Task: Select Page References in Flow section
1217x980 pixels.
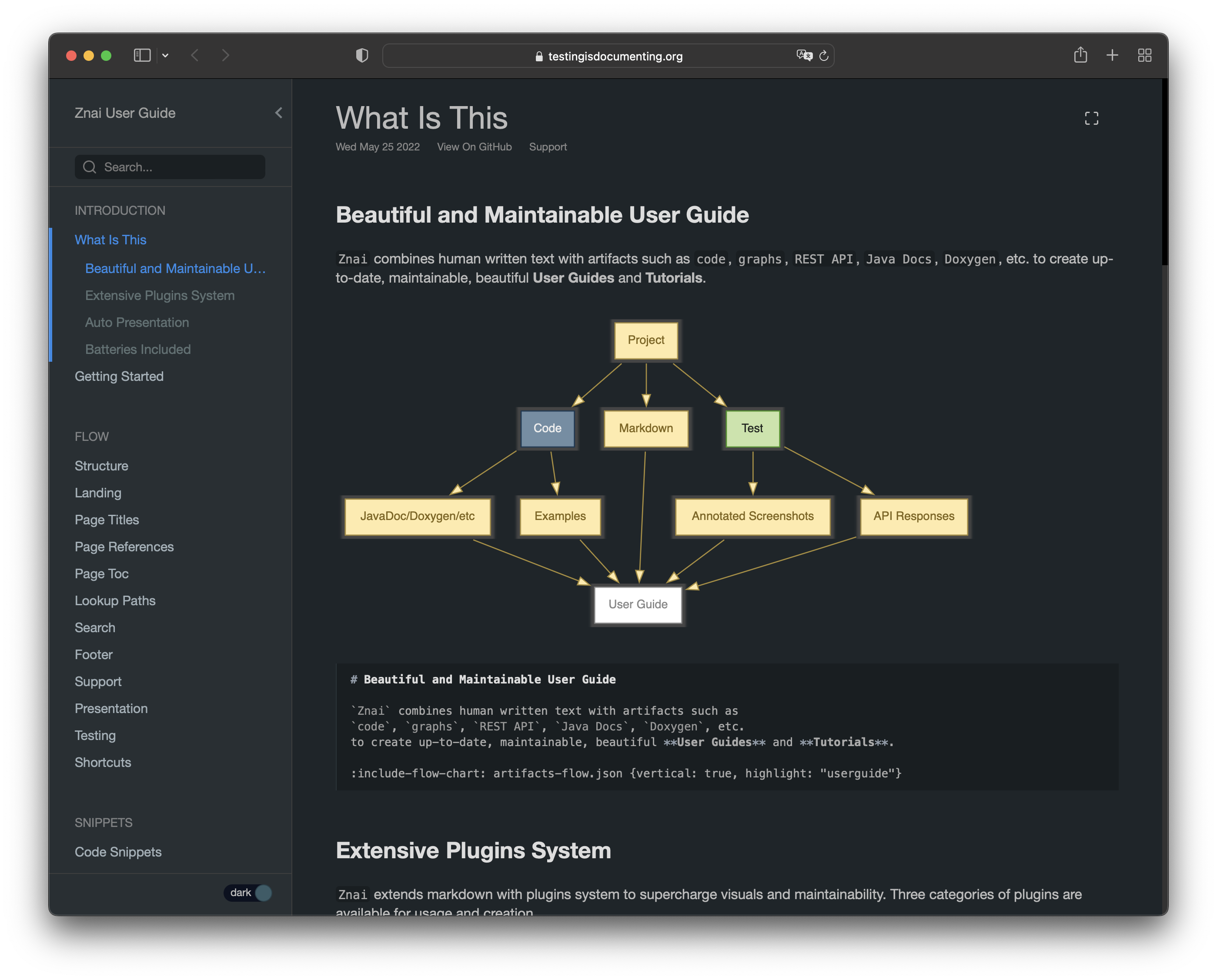Action: click(124, 547)
